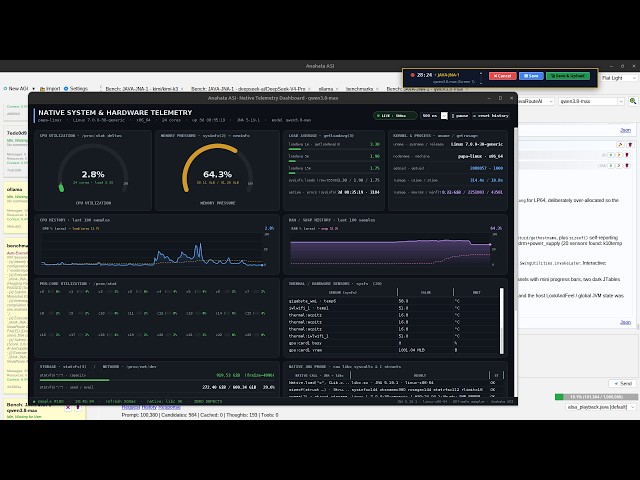The height and width of the screenshot is (480, 640).
Task: Click the green icon in middle message row
Action: coord(611,155)
